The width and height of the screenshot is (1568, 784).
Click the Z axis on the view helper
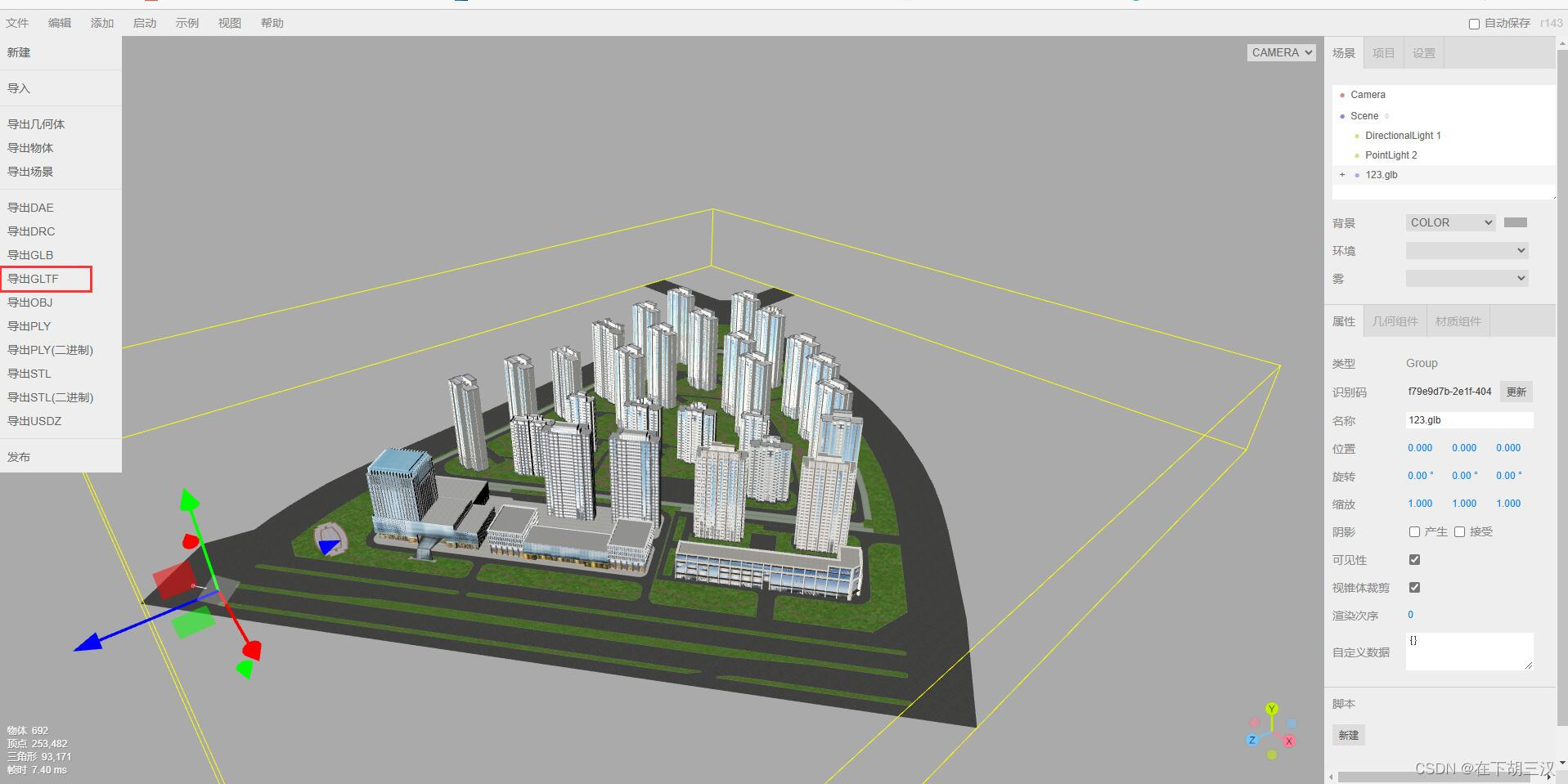[1251, 740]
